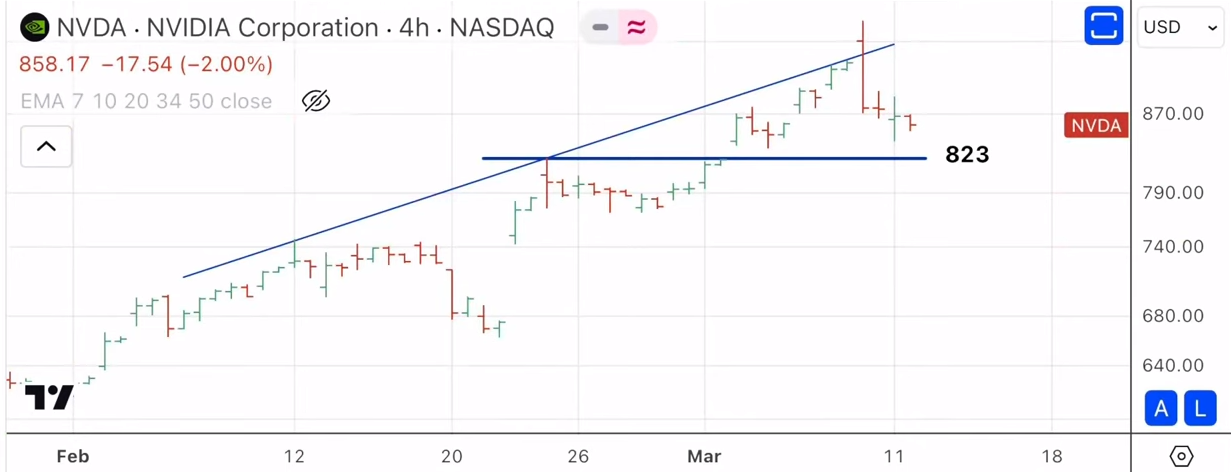The width and height of the screenshot is (1231, 472).
Task: Click the TradingView logo
Action: point(49,397)
